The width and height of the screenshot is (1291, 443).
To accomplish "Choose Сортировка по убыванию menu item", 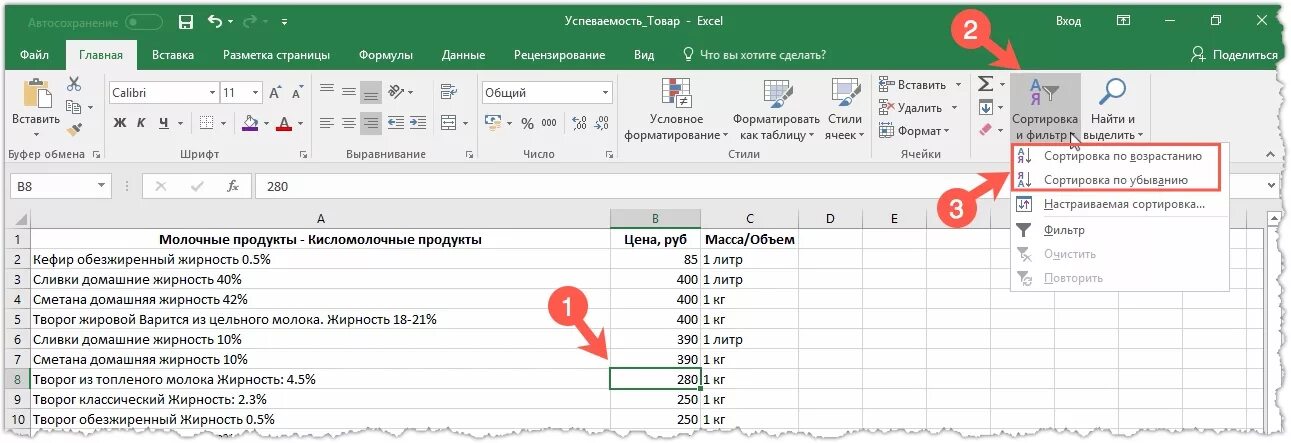I will (x=1115, y=180).
